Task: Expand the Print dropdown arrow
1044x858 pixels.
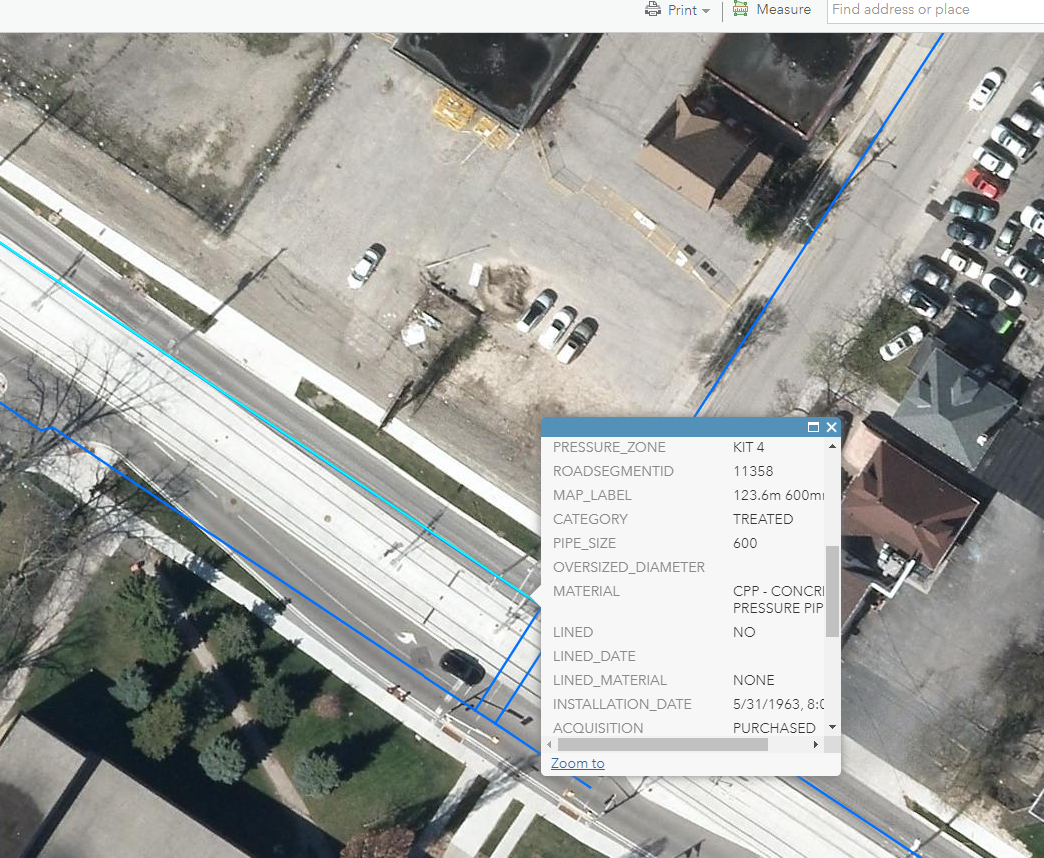Action: click(706, 11)
